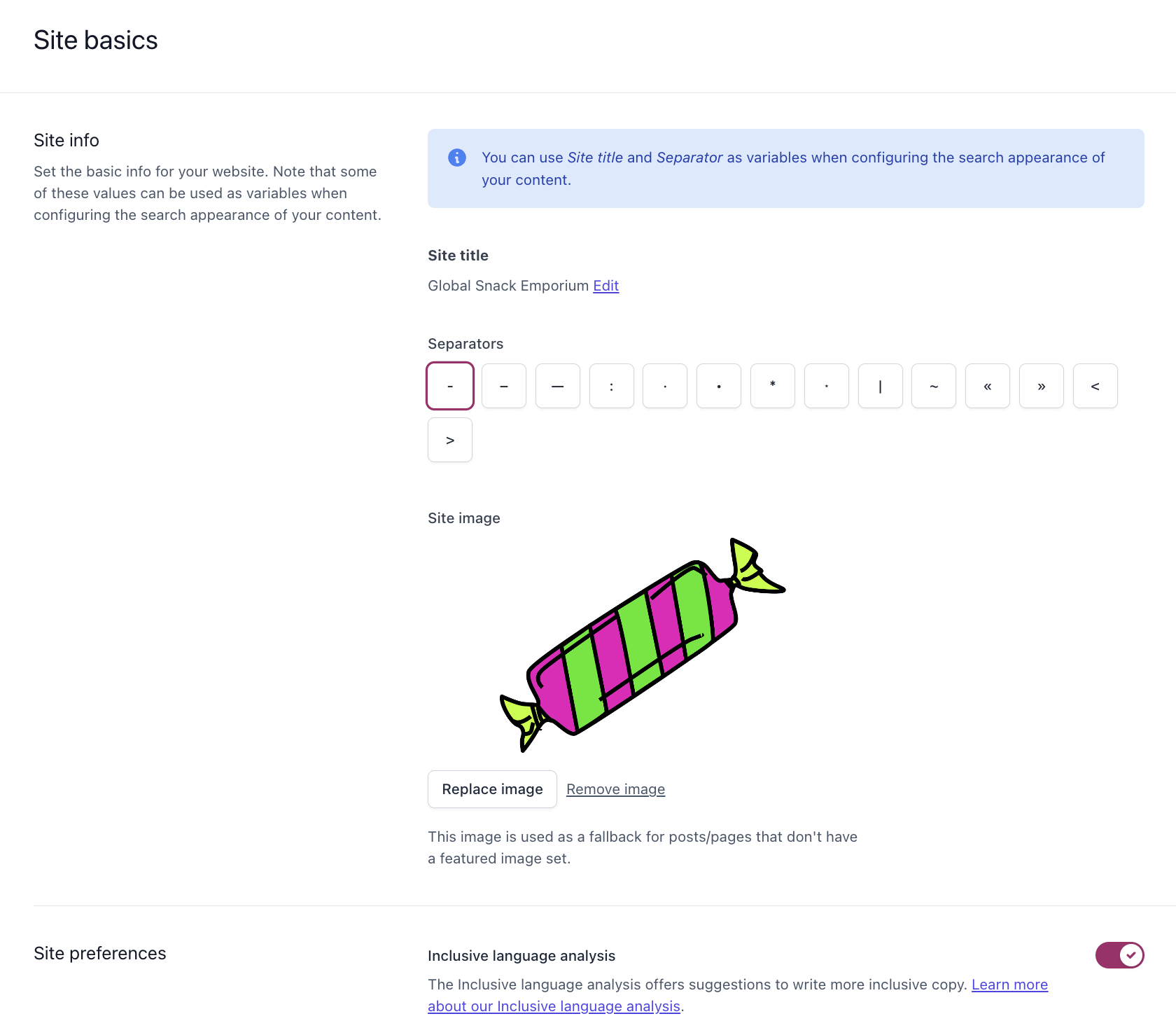Select the large bullet separator

click(x=719, y=386)
